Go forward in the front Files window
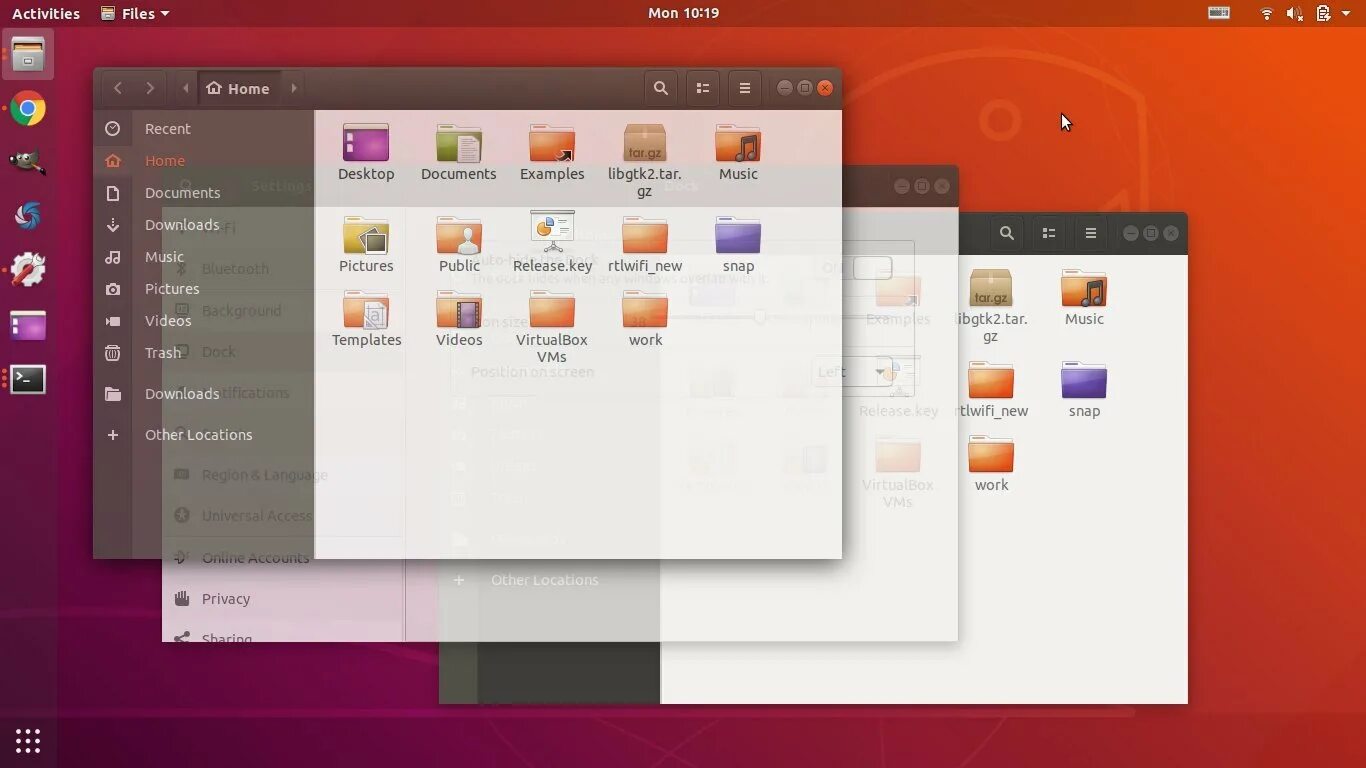Viewport: 1366px width, 768px height. [150, 88]
